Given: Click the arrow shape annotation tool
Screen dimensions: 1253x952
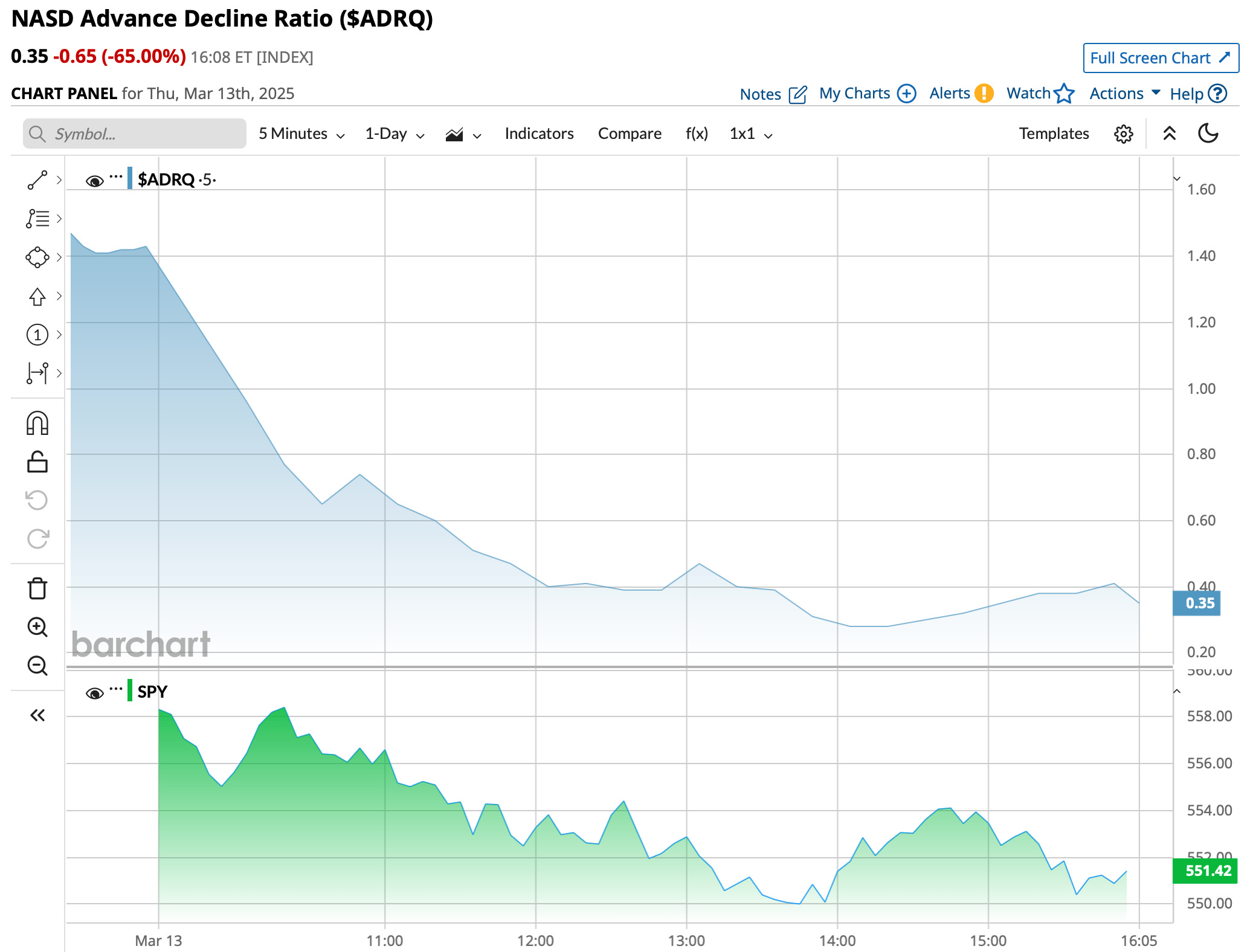Looking at the screenshot, I should (37, 296).
